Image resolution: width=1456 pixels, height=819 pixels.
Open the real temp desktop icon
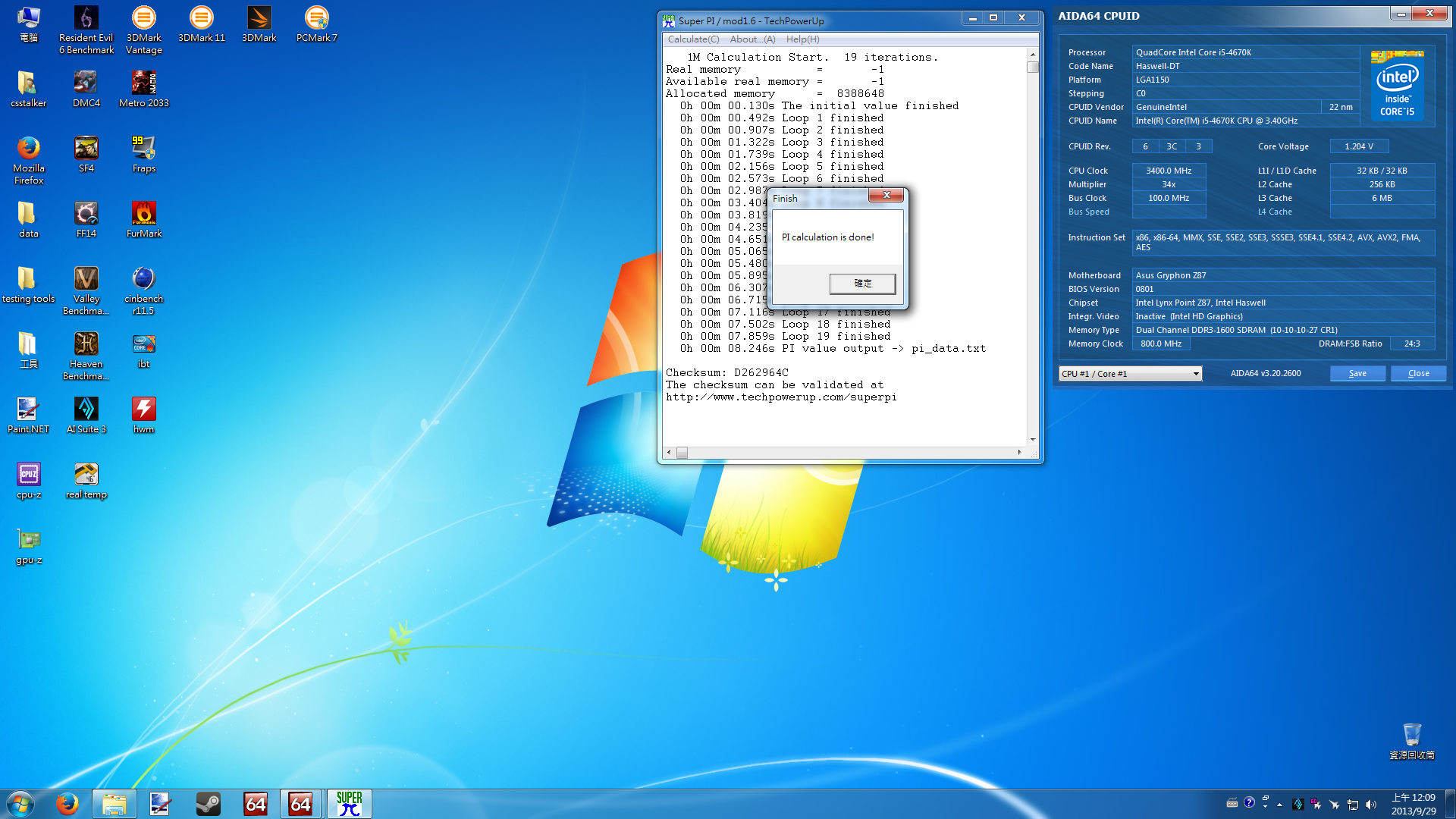click(x=86, y=475)
